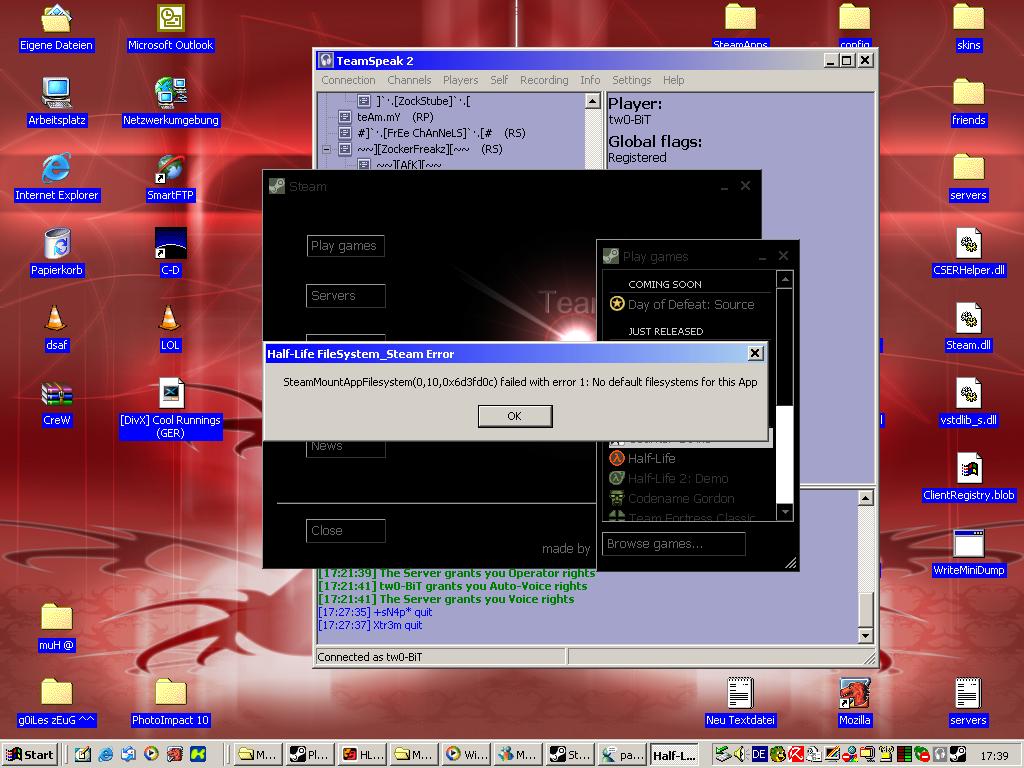1024x768 pixels.
Task: Click the Play games button in Steam
Action: pos(345,246)
